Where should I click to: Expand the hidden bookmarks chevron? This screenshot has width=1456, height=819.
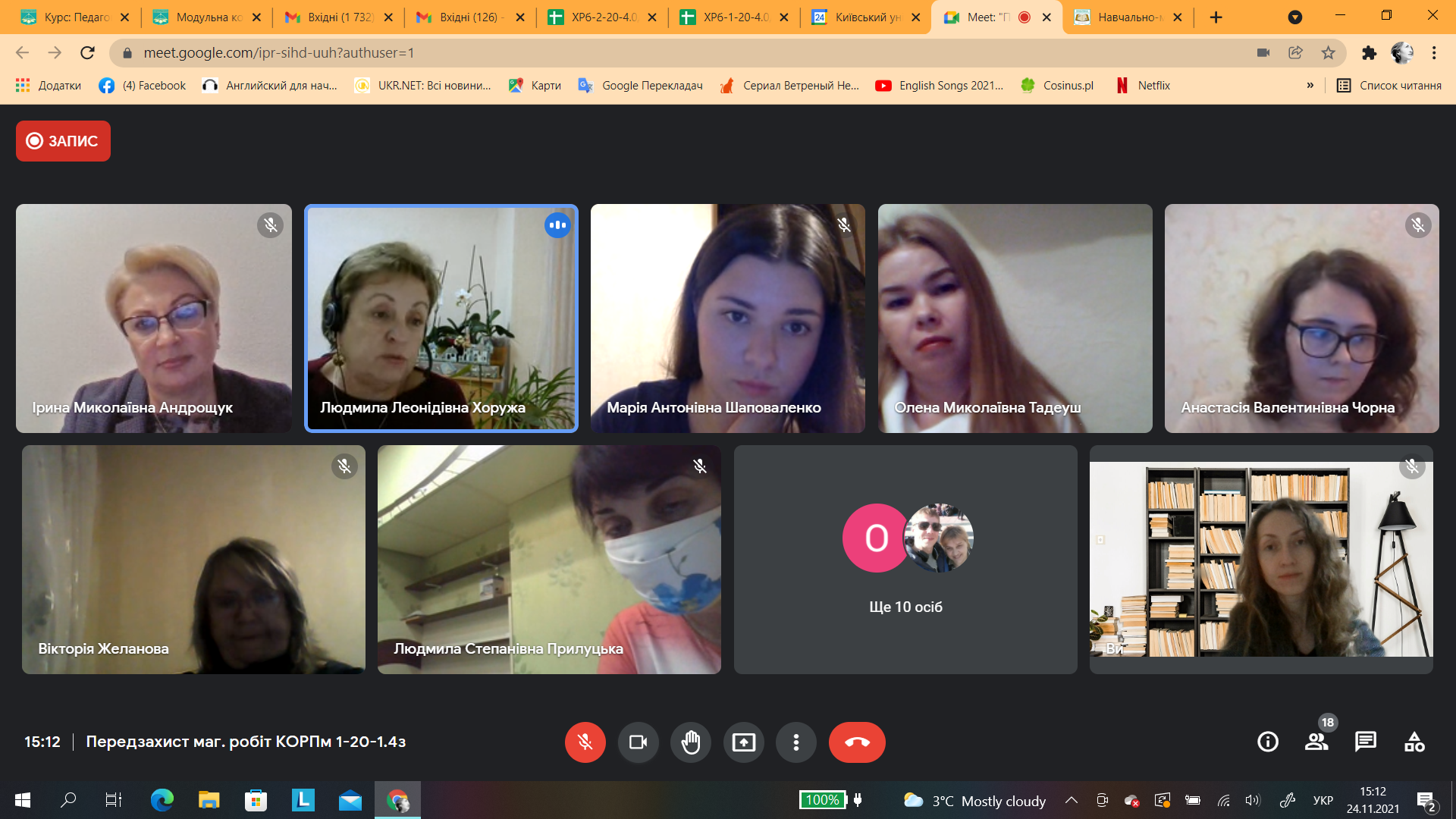(1310, 85)
